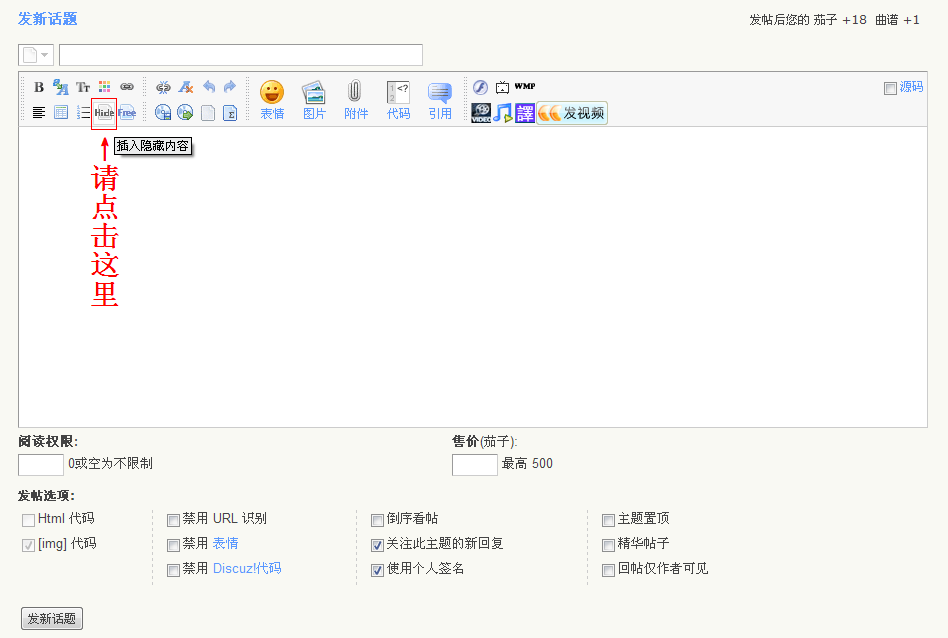948x638 pixels.
Task: Toggle the 源码 source code checkbox
Action: click(890, 88)
